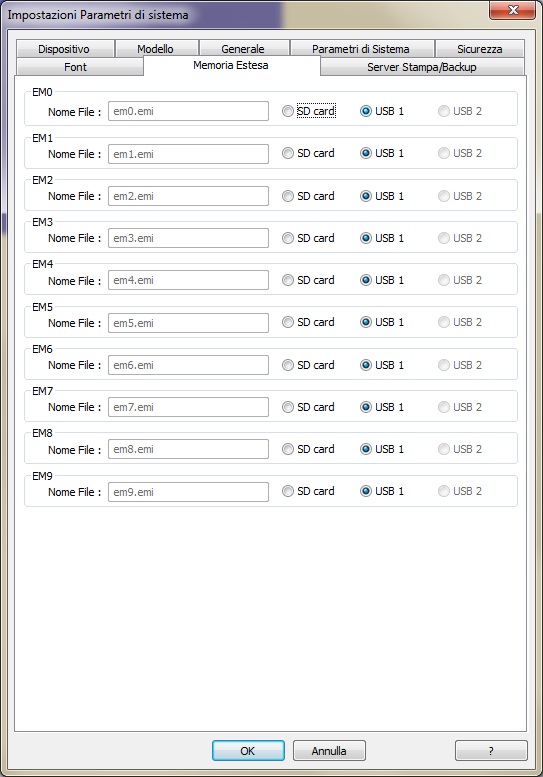The width and height of the screenshot is (543, 777).
Task: Go to Parametri di Sistema tab
Action: coord(361,49)
